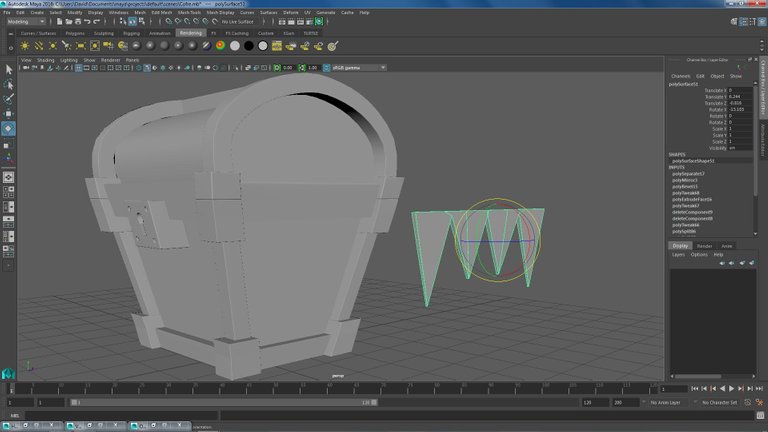Open the Channels menu in Channel Box
This screenshot has width=768, height=432.
[x=680, y=76]
